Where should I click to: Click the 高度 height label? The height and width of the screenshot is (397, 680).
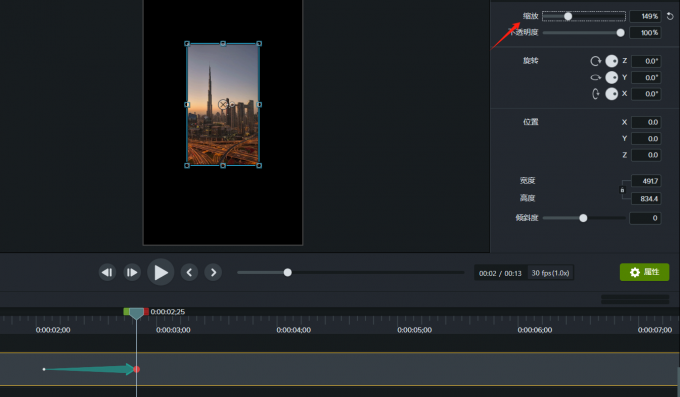click(528, 198)
